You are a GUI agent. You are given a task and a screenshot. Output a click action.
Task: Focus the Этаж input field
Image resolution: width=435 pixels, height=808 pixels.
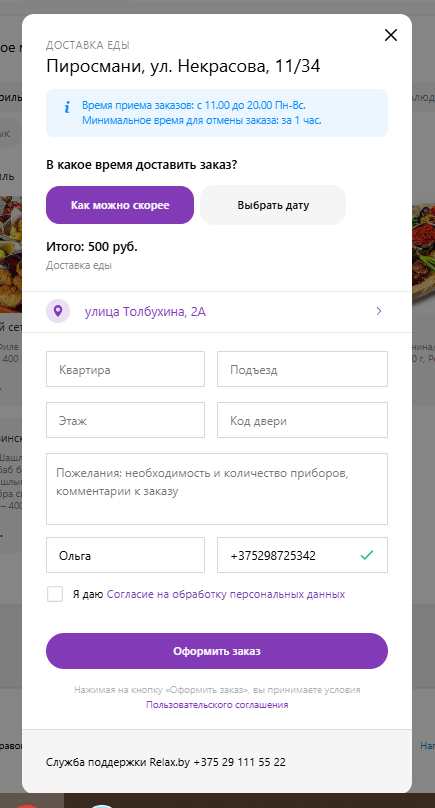pyautogui.click(x=125, y=420)
